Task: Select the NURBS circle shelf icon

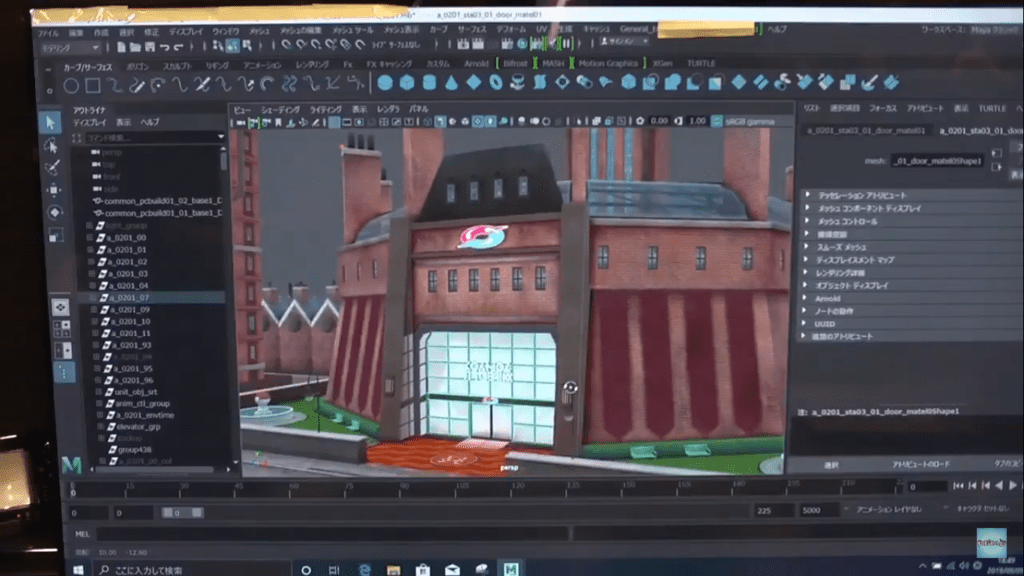Action: point(71,85)
